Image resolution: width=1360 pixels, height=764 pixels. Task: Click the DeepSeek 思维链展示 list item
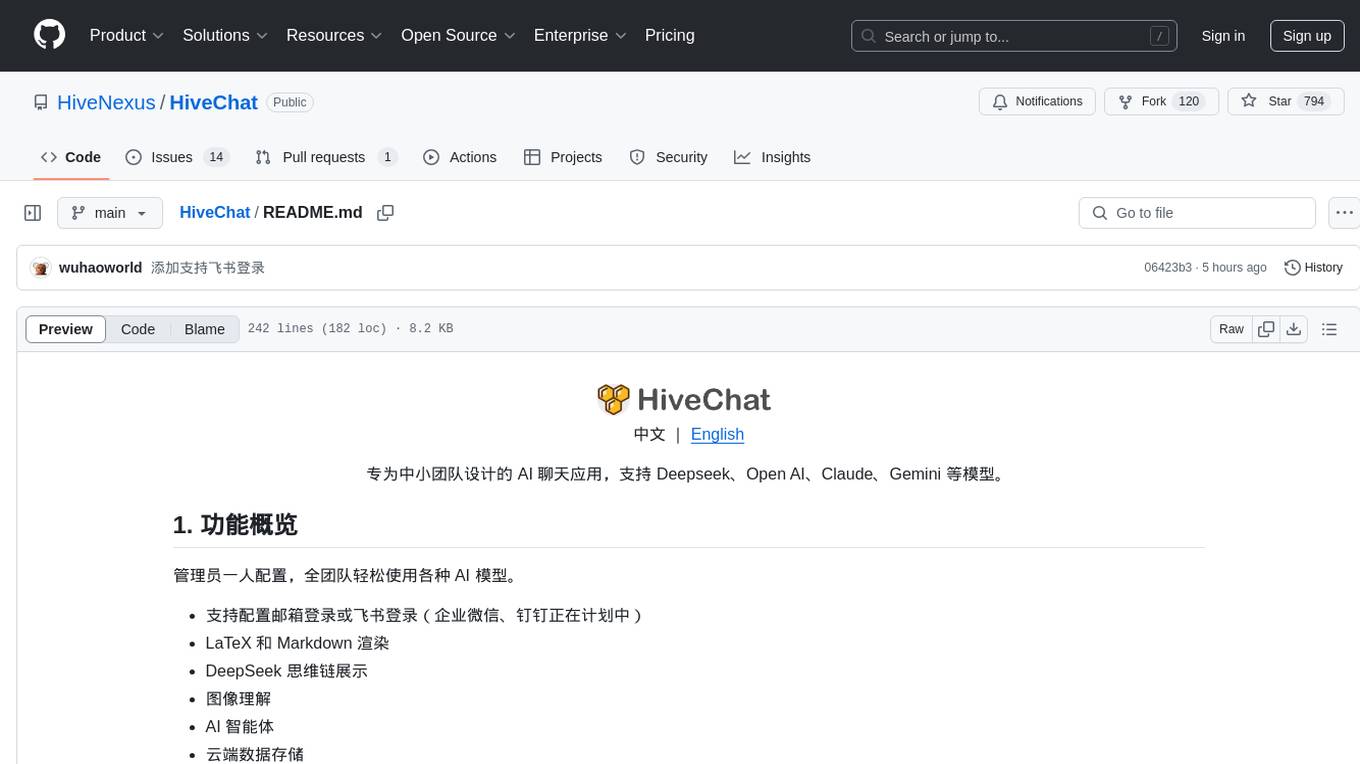click(x=287, y=671)
